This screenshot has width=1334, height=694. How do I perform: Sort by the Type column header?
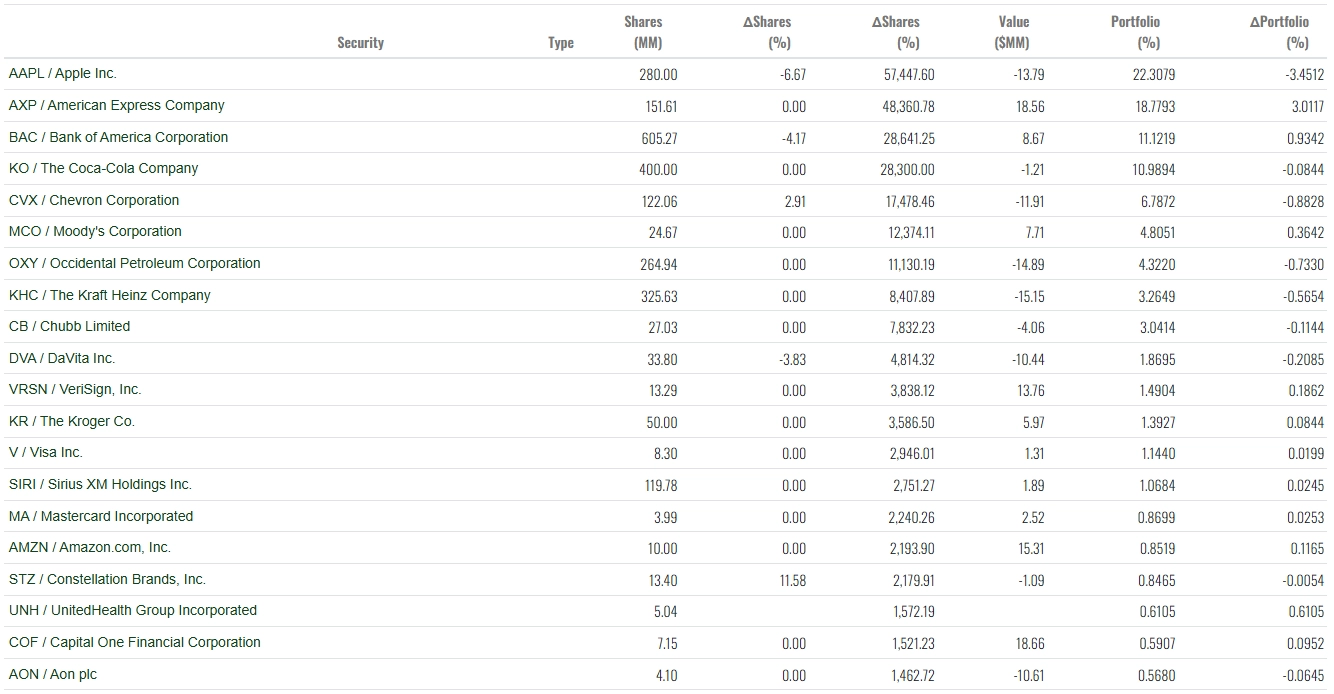[x=561, y=43]
